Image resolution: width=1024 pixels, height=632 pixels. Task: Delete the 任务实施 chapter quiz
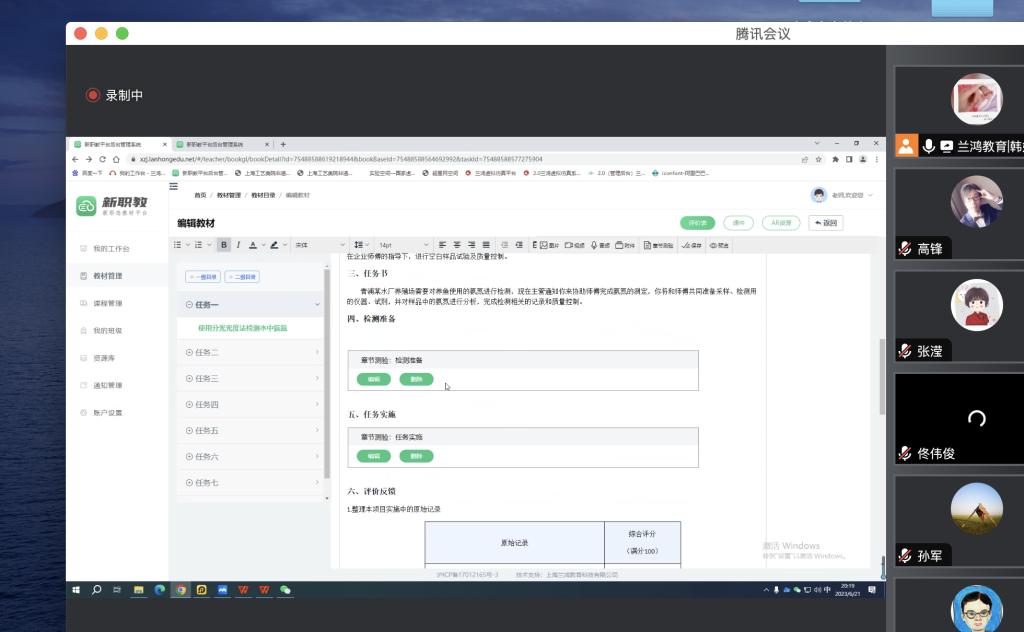point(416,456)
